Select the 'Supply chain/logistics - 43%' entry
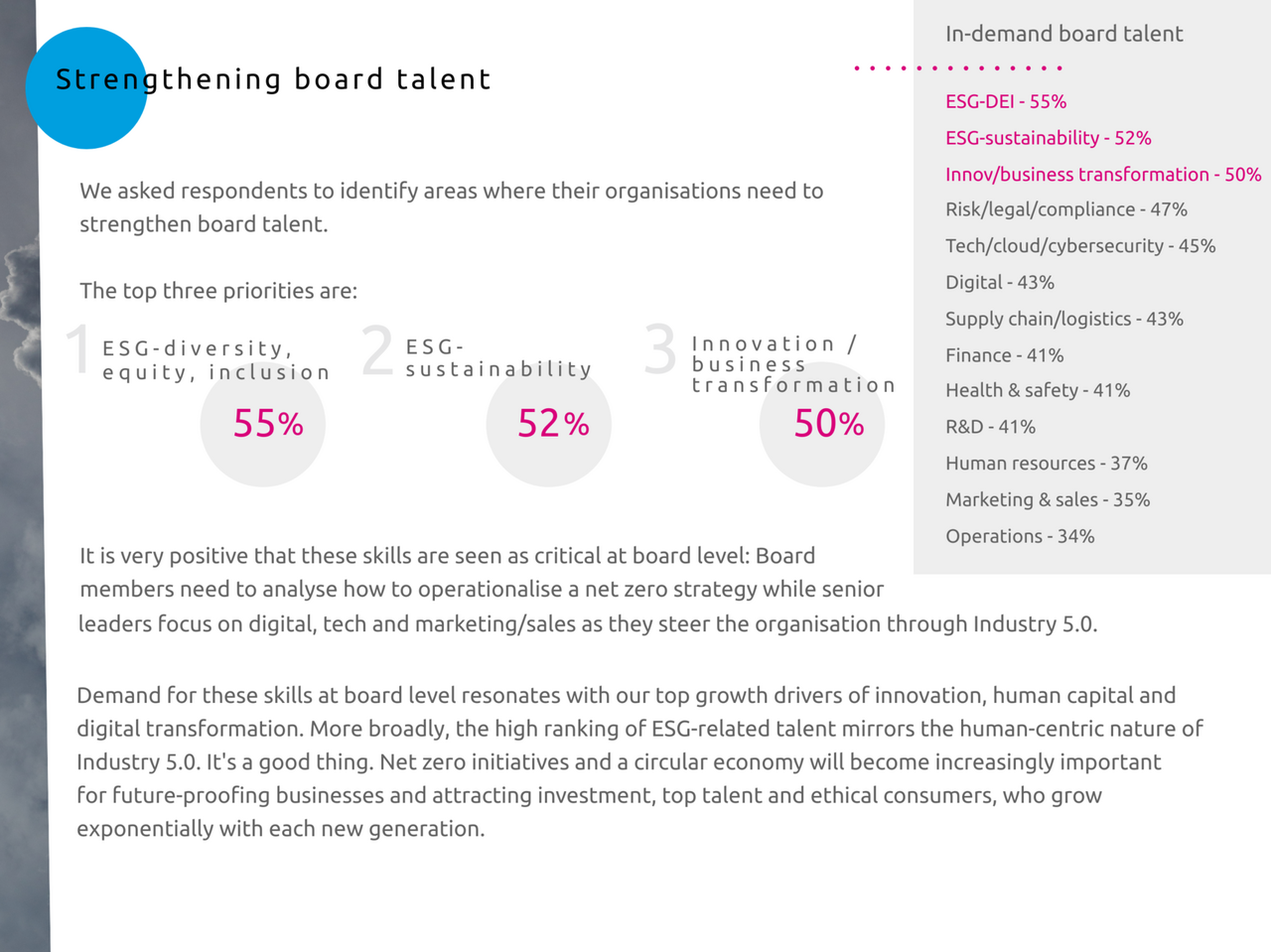The height and width of the screenshot is (952, 1271). (1063, 319)
